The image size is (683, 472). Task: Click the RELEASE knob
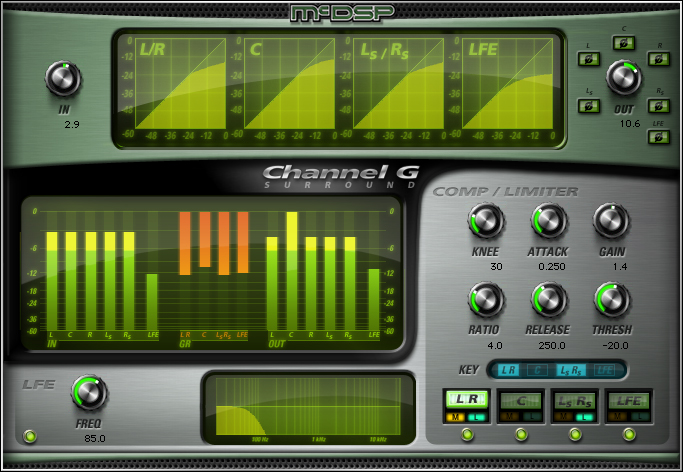549,300
